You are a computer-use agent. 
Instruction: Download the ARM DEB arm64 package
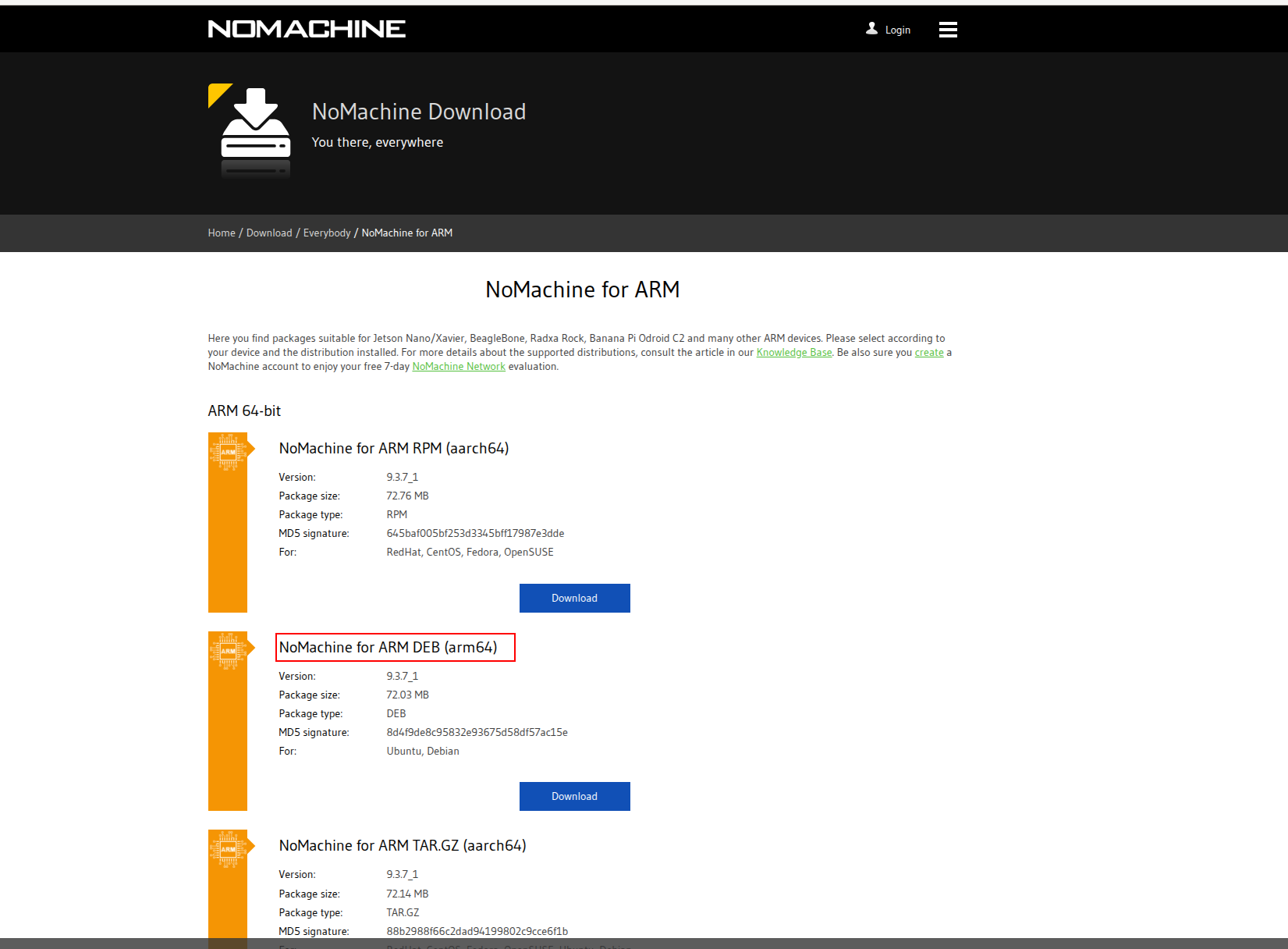pos(575,796)
